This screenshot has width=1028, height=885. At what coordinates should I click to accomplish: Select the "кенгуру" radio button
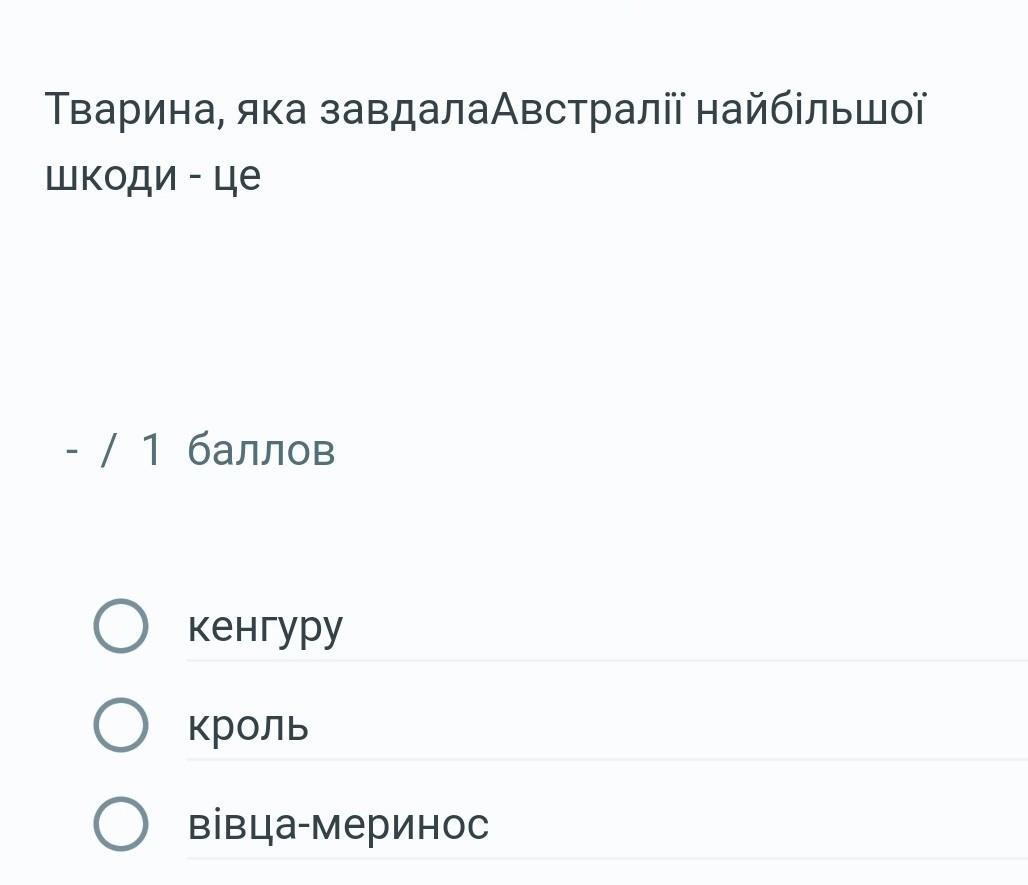[x=121, y=627]
